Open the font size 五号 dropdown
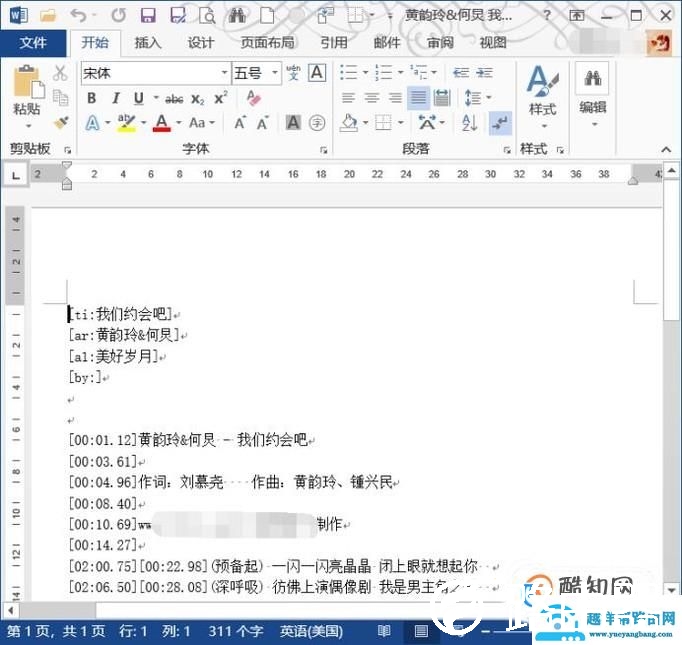This screenshot has width=682, height=645. click(275, 73)
